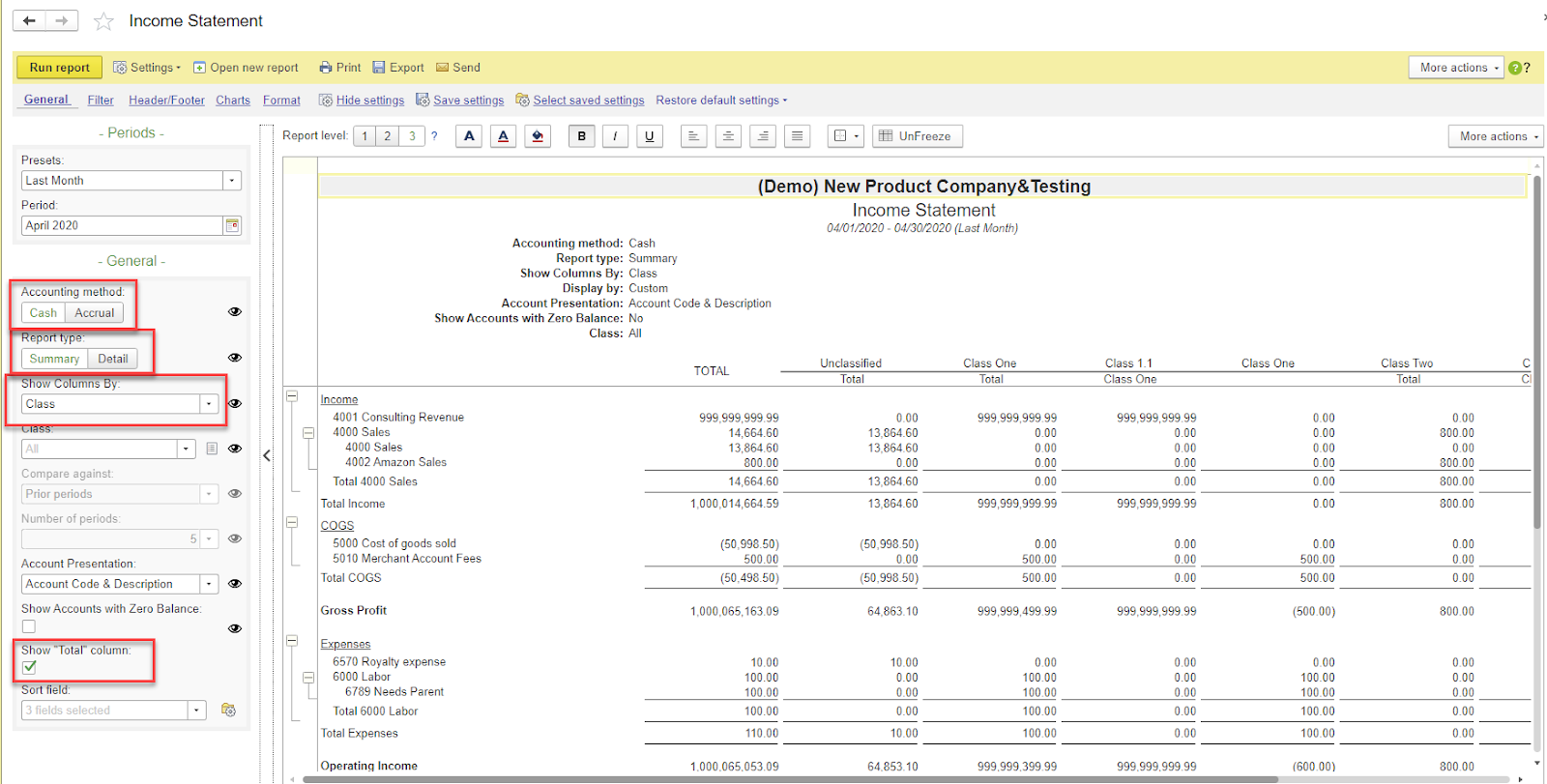Check Show Accounts with Zero Balance
The height and width of the screenshot is (784, 1547).
coord(29,626)
